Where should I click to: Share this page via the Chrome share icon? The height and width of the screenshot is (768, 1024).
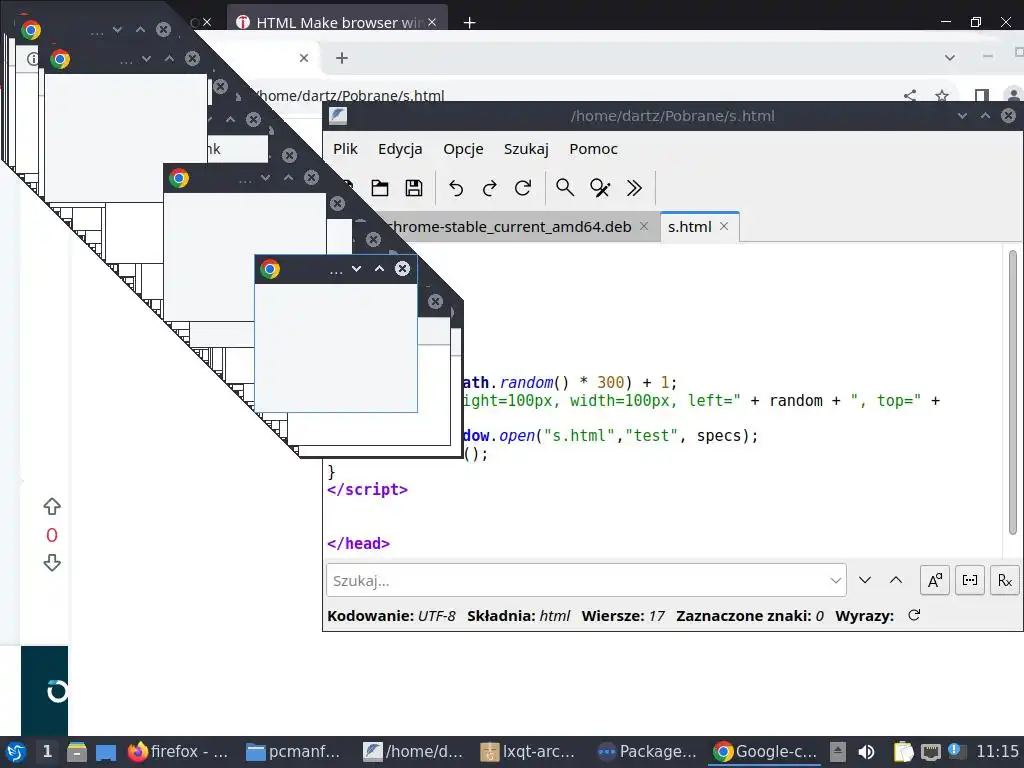[910, 96]
